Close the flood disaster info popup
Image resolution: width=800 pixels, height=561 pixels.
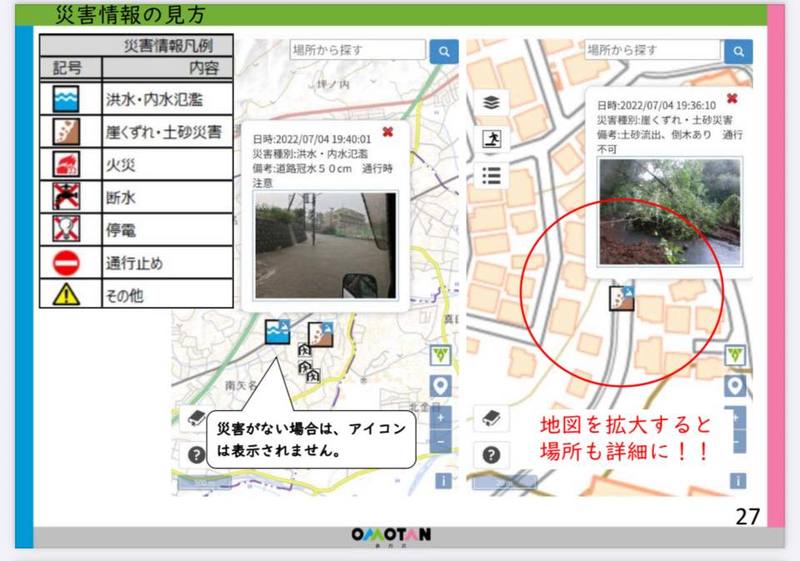coord(388,131)
